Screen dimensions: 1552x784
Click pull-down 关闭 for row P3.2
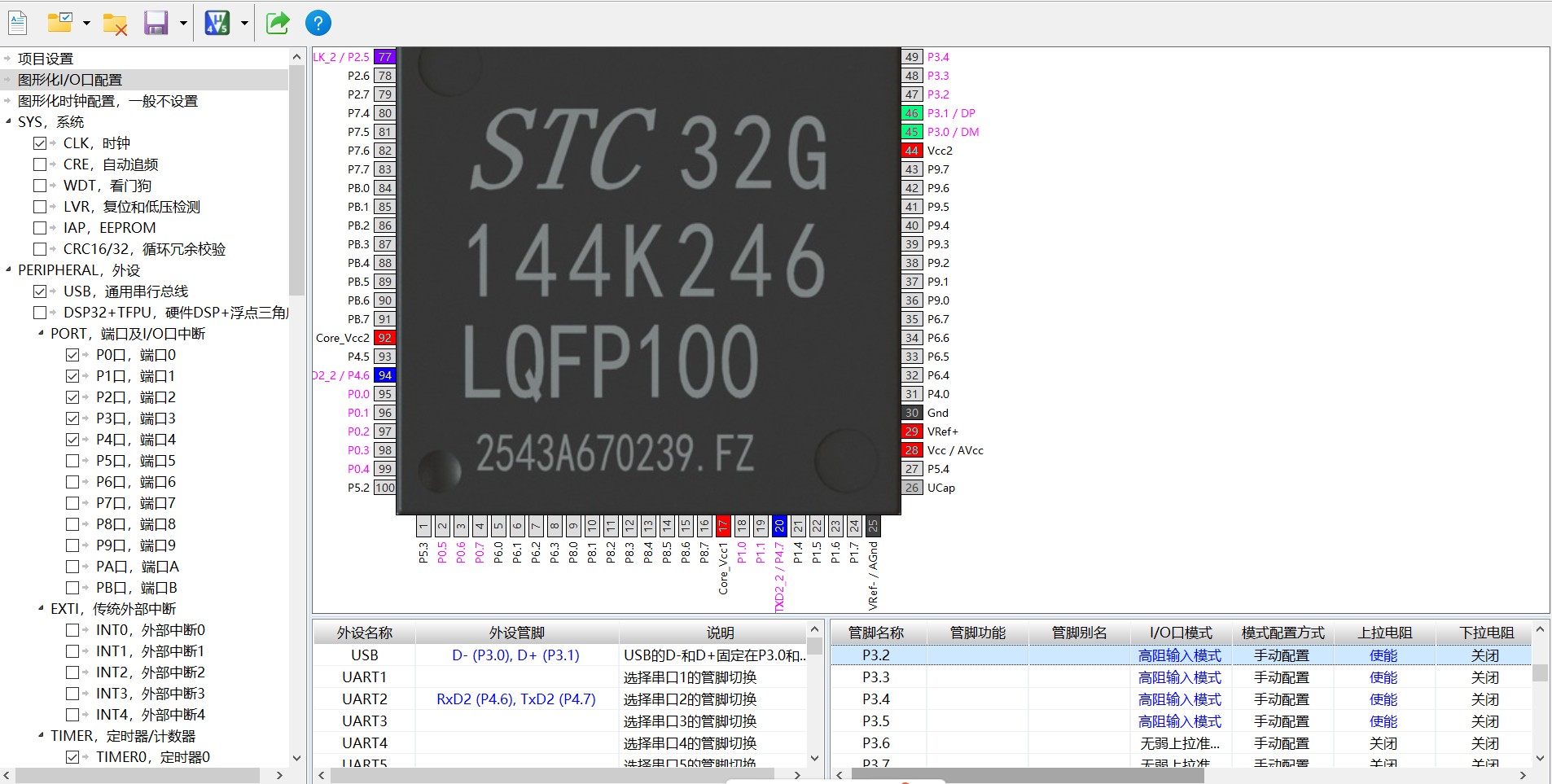tap(1485, 655)
